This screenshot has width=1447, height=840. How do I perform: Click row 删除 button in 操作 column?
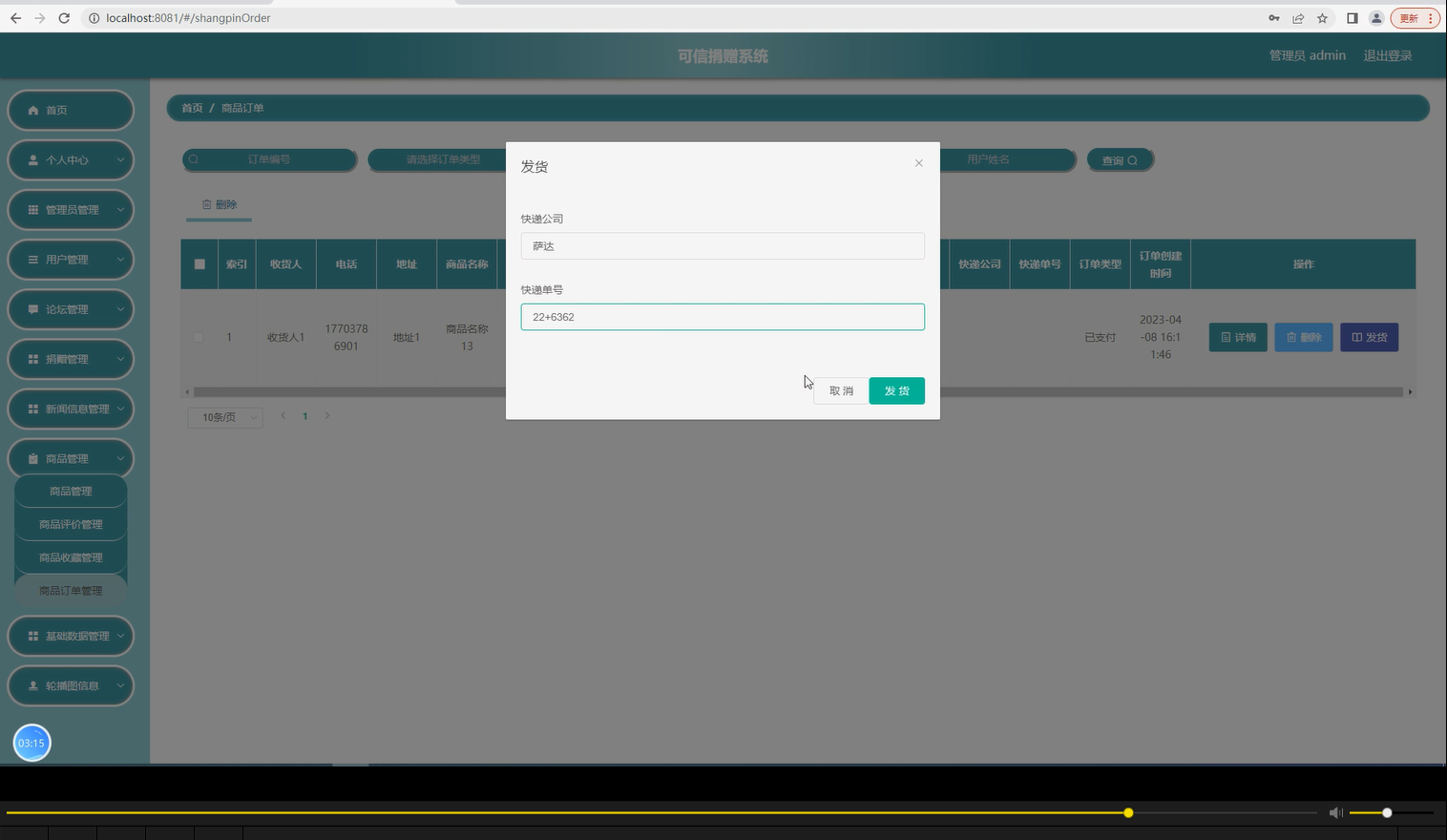pos(1304,337)
